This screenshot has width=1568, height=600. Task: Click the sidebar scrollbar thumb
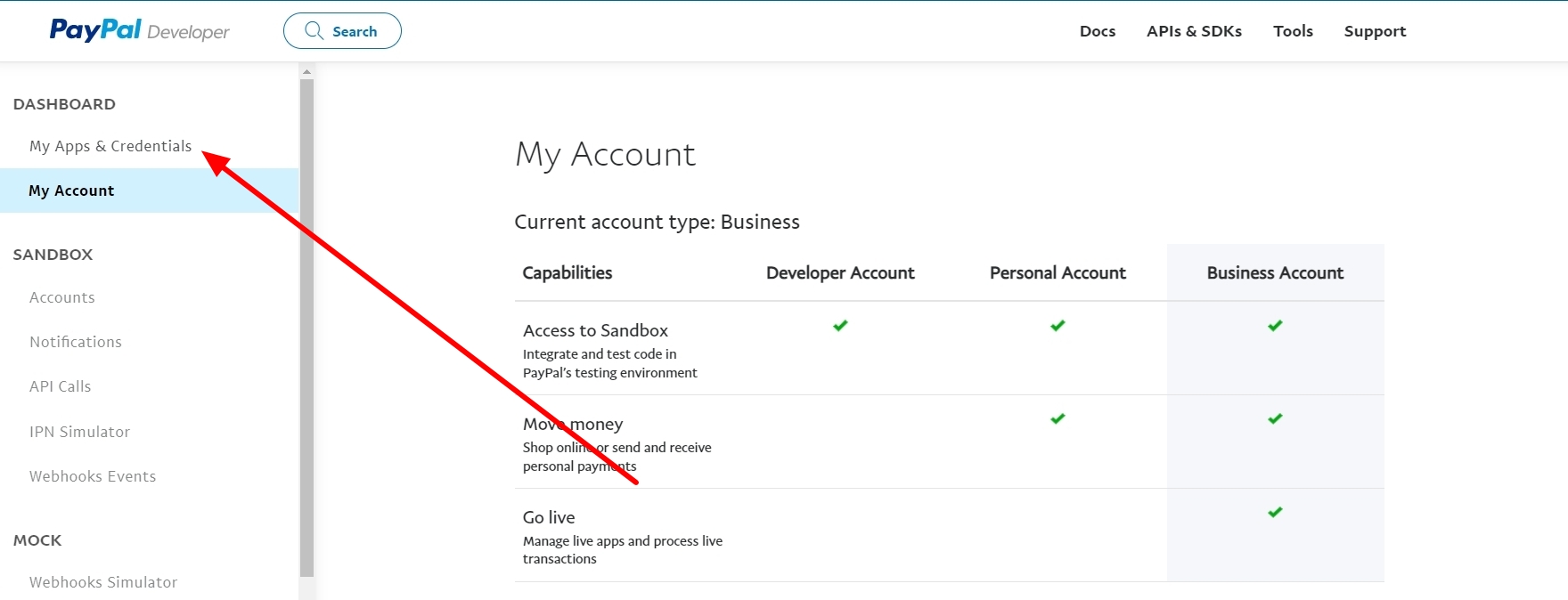tap(307, 328)
